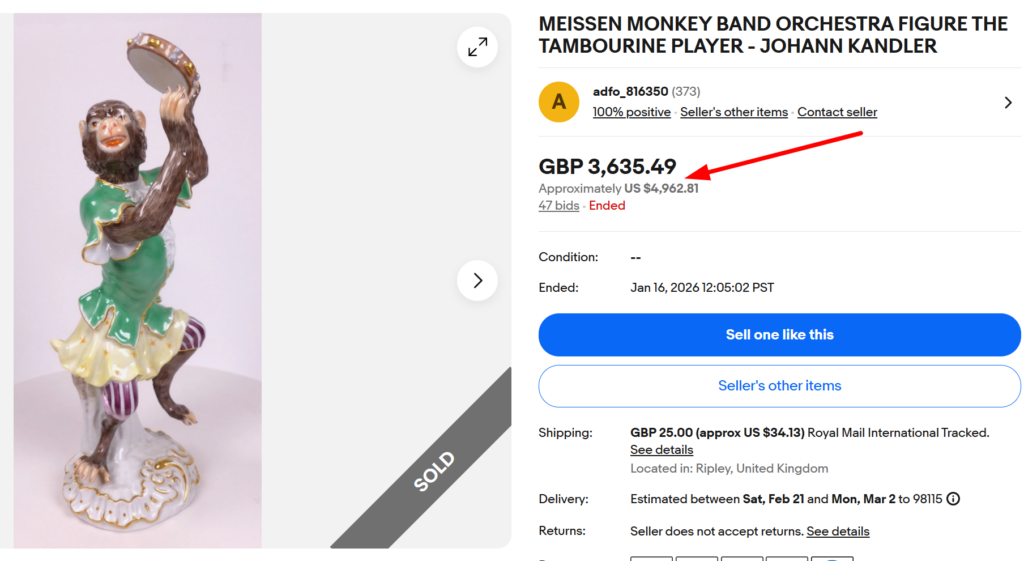Viewport: 1024px width, 561px height.
Task: Click the Contact seller link
Action: click(x=837, y=112)
